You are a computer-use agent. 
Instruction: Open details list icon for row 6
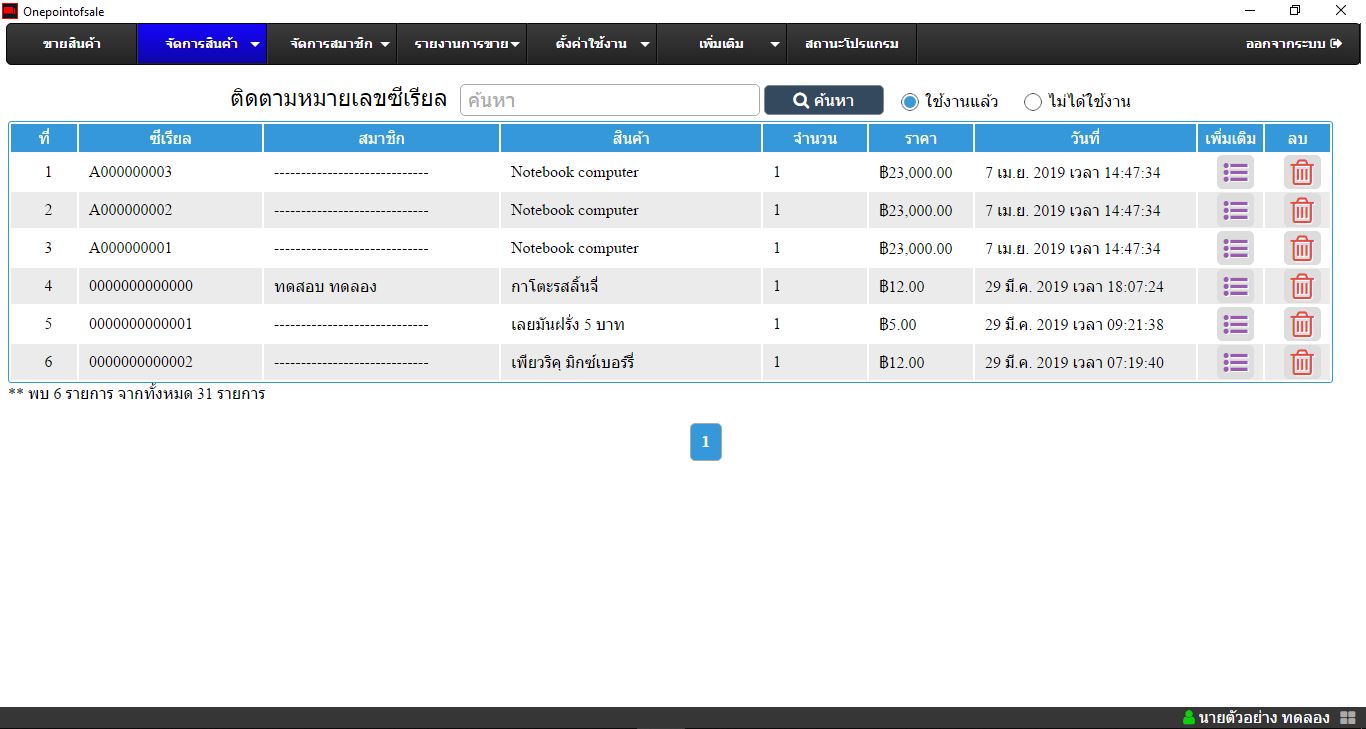pyautogui.click(x=1235, y=362)
